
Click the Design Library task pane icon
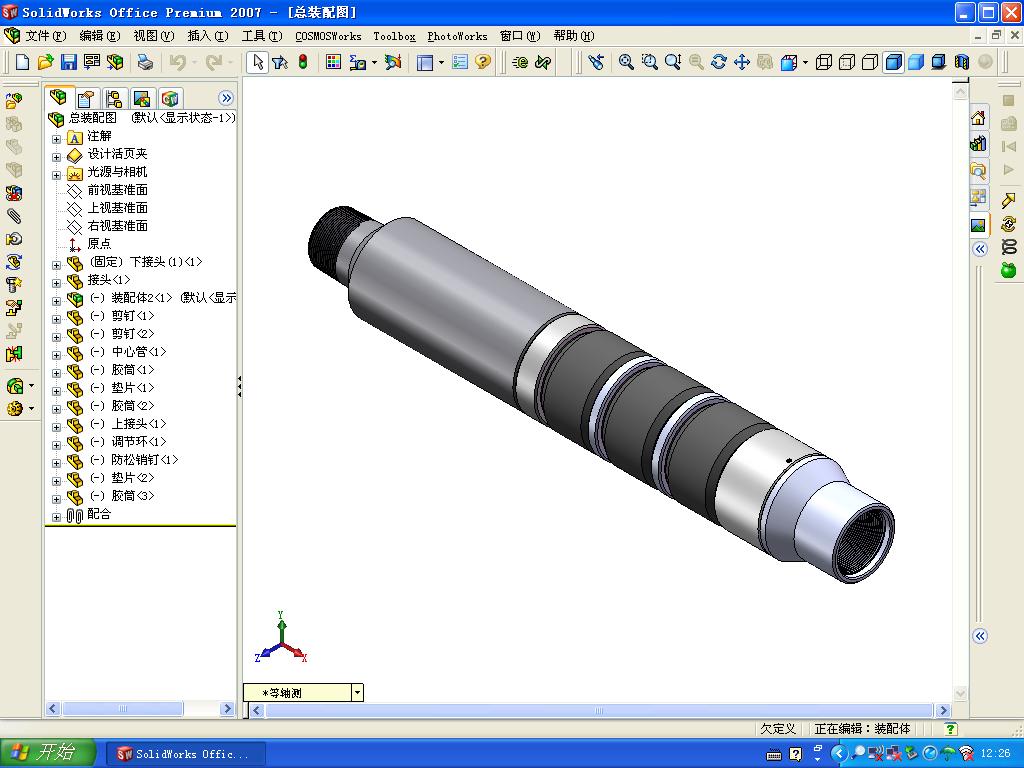pyautogui.click(x=978, y=144)
